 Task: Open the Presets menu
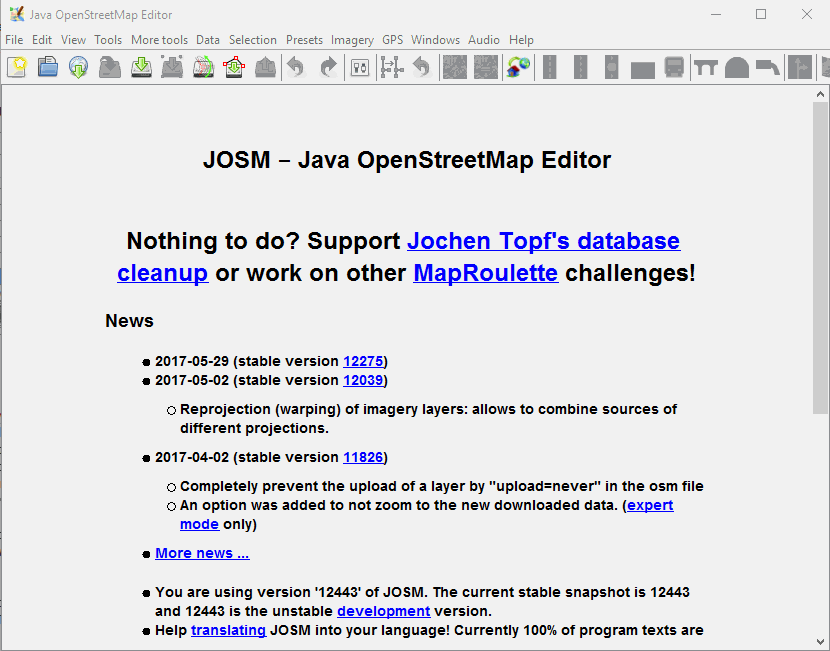pyautogui.click(x=304, y=40)
